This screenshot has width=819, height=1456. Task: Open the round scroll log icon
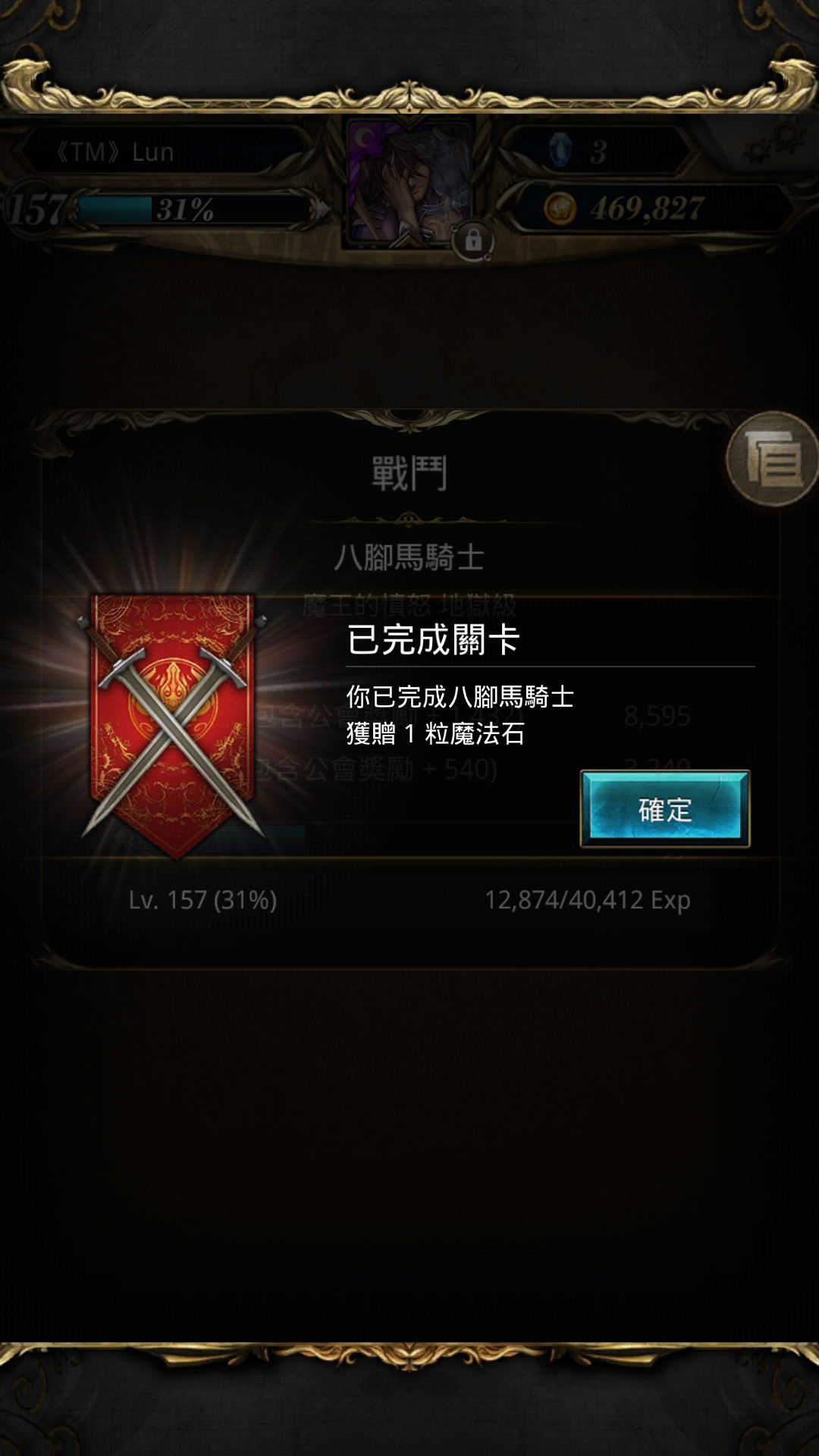click(772, 460)
